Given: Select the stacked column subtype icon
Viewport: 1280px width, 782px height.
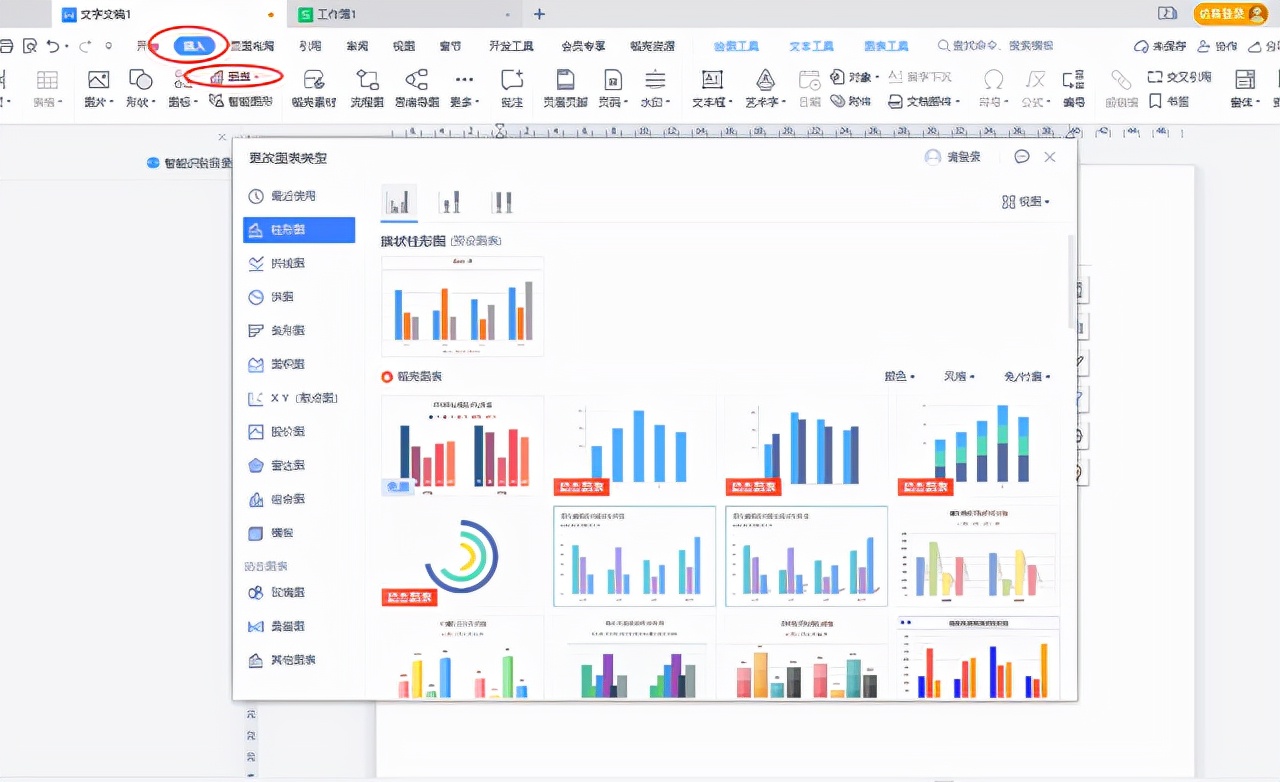Looking at the screenshot, I should pyautogui.click(x=450, y=202).
